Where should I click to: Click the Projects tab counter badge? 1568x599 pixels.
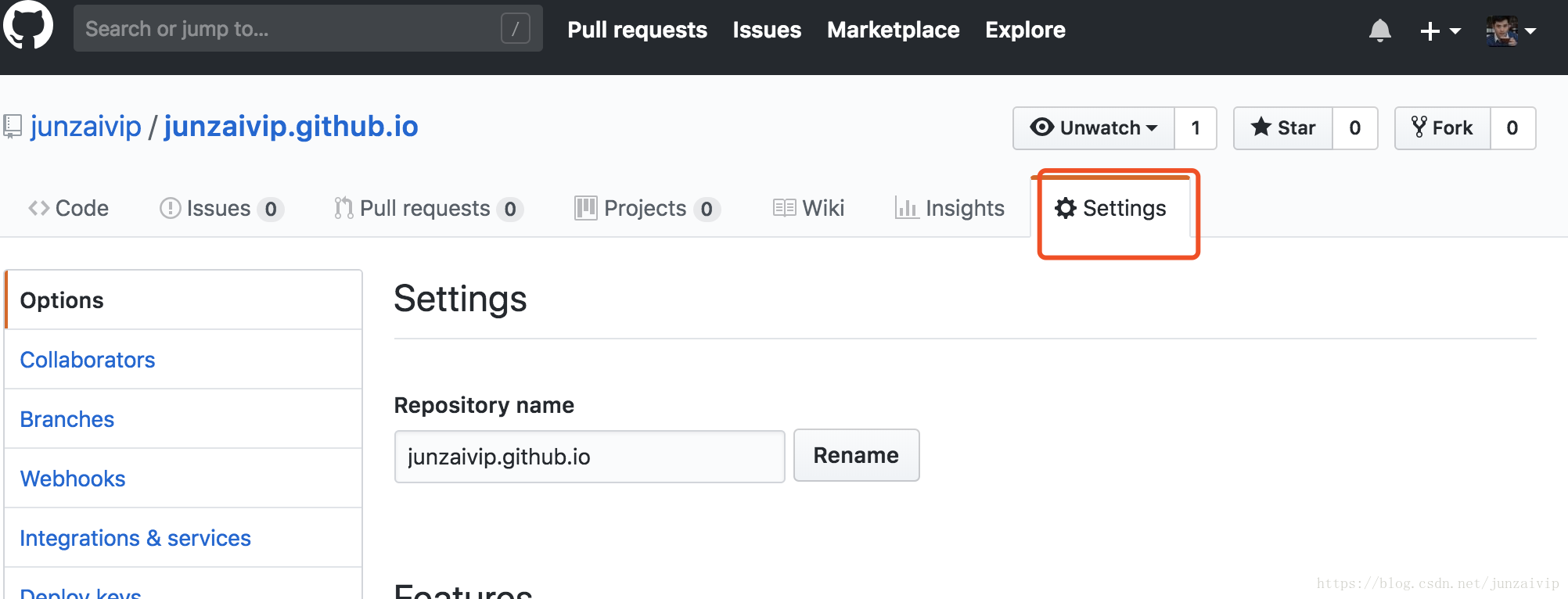pyautogui.click(x=707, y=209)
